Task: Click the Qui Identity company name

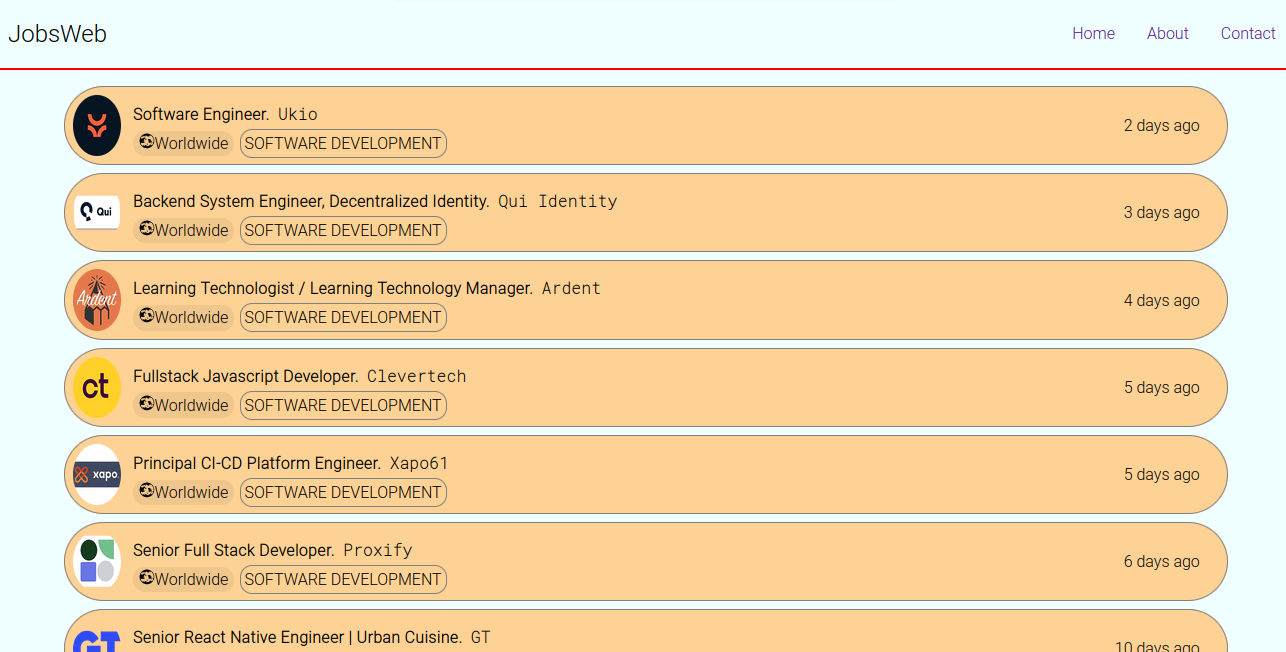Action: click(558, 201)
